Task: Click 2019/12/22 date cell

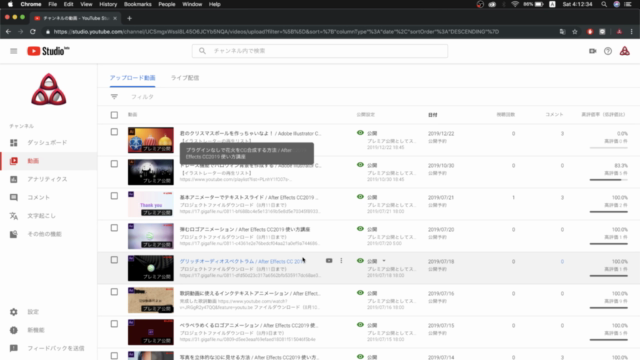Action: pyautogui.click(x=441, y=133)
